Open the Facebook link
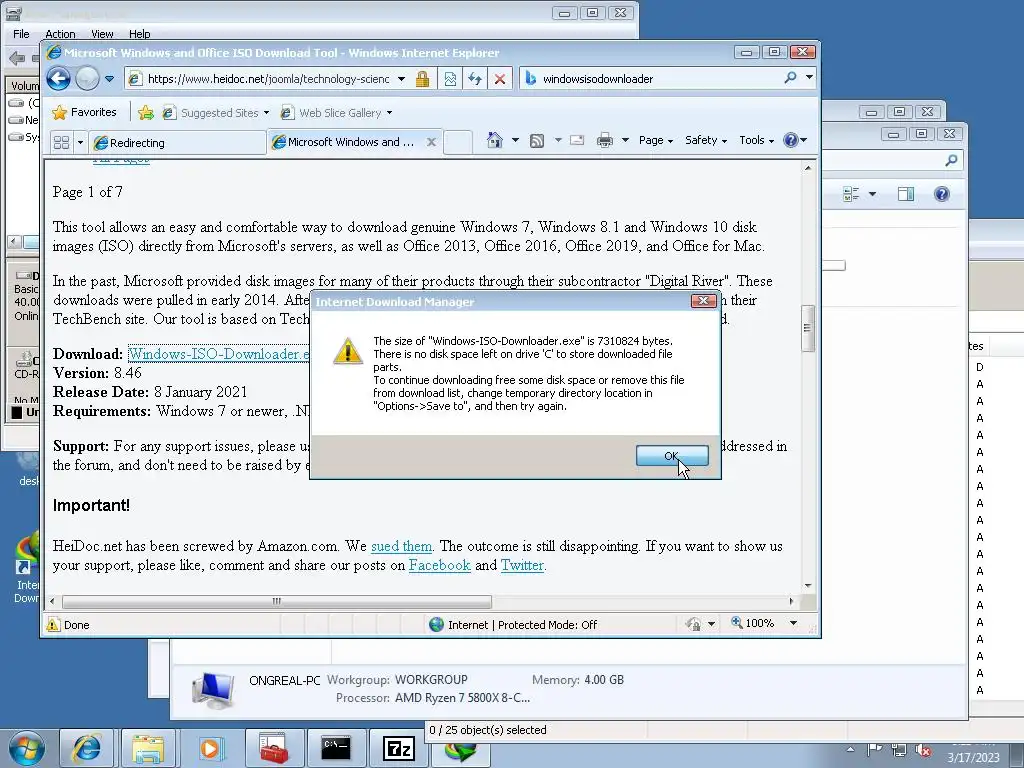This screenshot has height=768, width=1024. (x=440, y=565)
